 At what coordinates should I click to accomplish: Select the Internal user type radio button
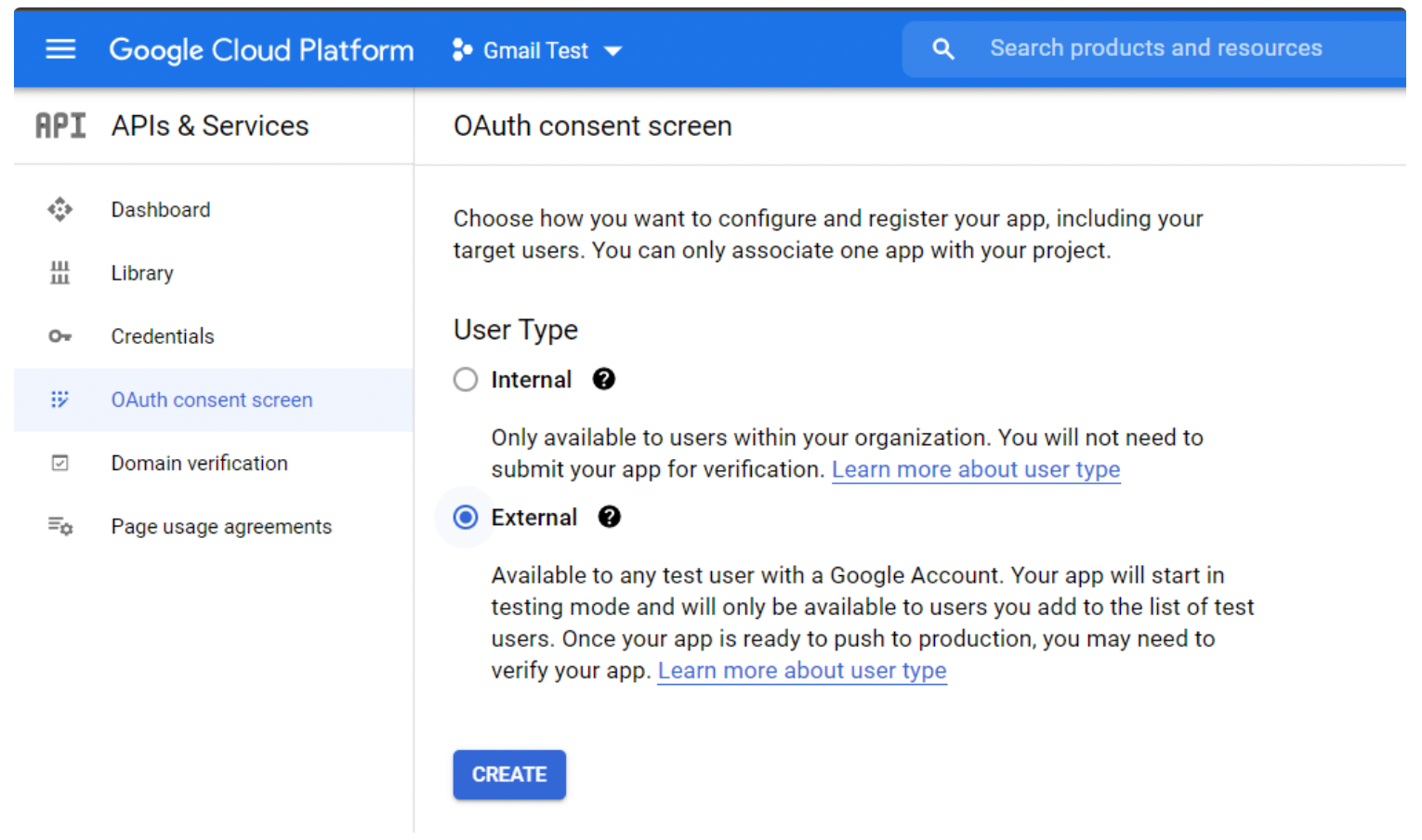tap(466, 379)
